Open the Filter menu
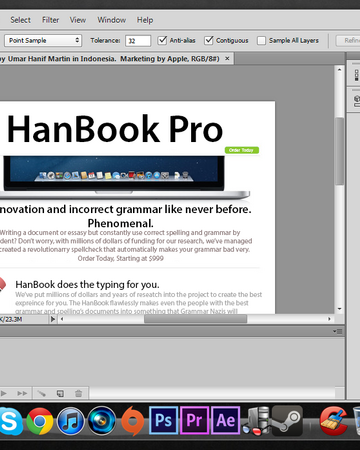360x450 pixels. pyautogui.click(x=50, y=20)
